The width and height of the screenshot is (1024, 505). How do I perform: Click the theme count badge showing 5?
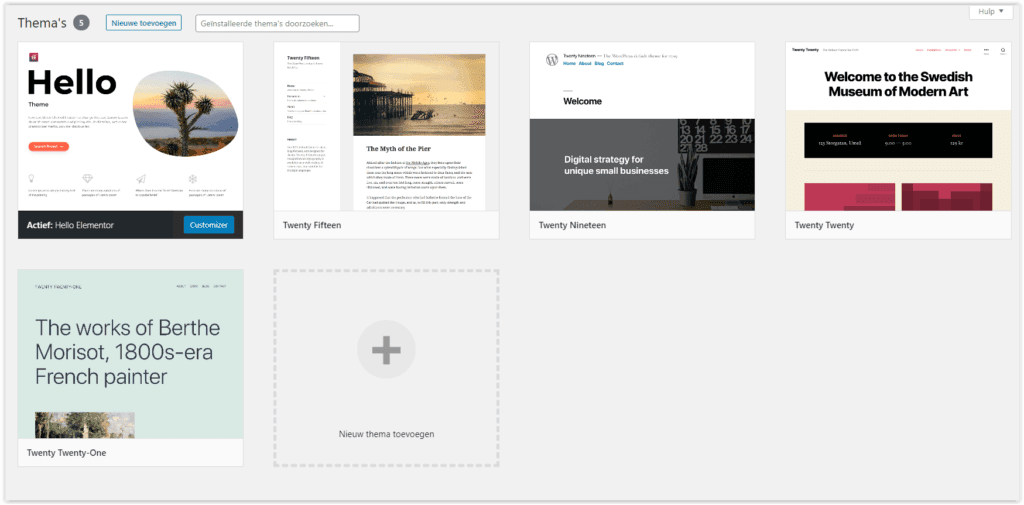pyautogui.click(x=81, y=22)
